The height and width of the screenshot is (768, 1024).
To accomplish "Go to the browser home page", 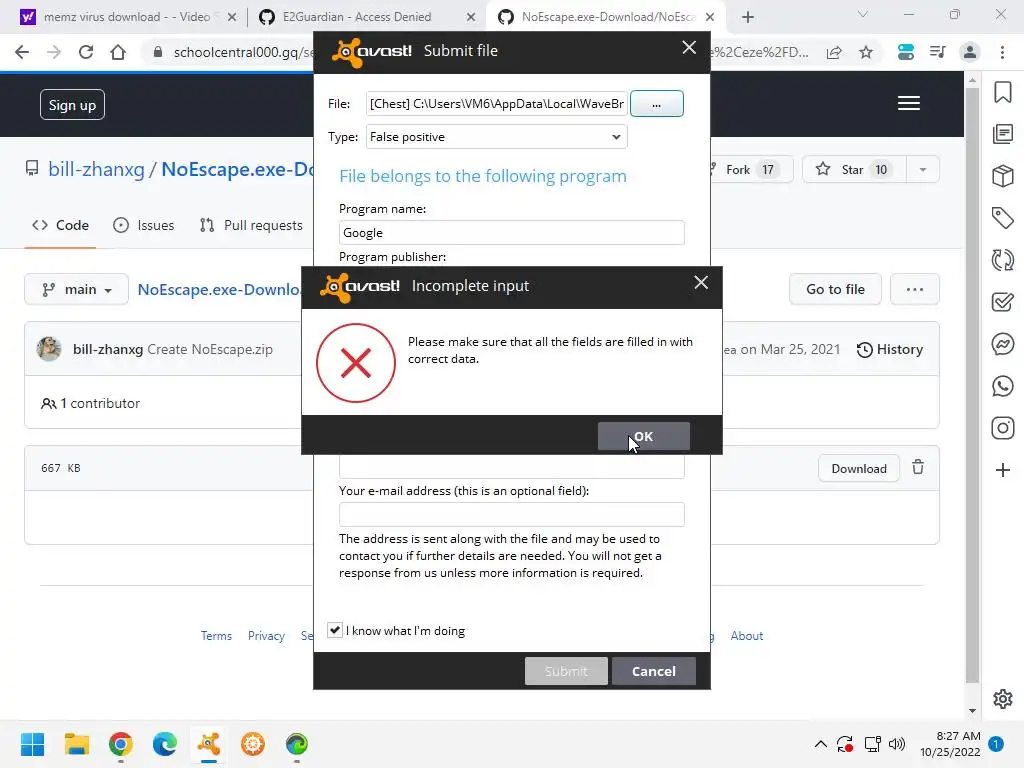I will click(x=118, y=52).
